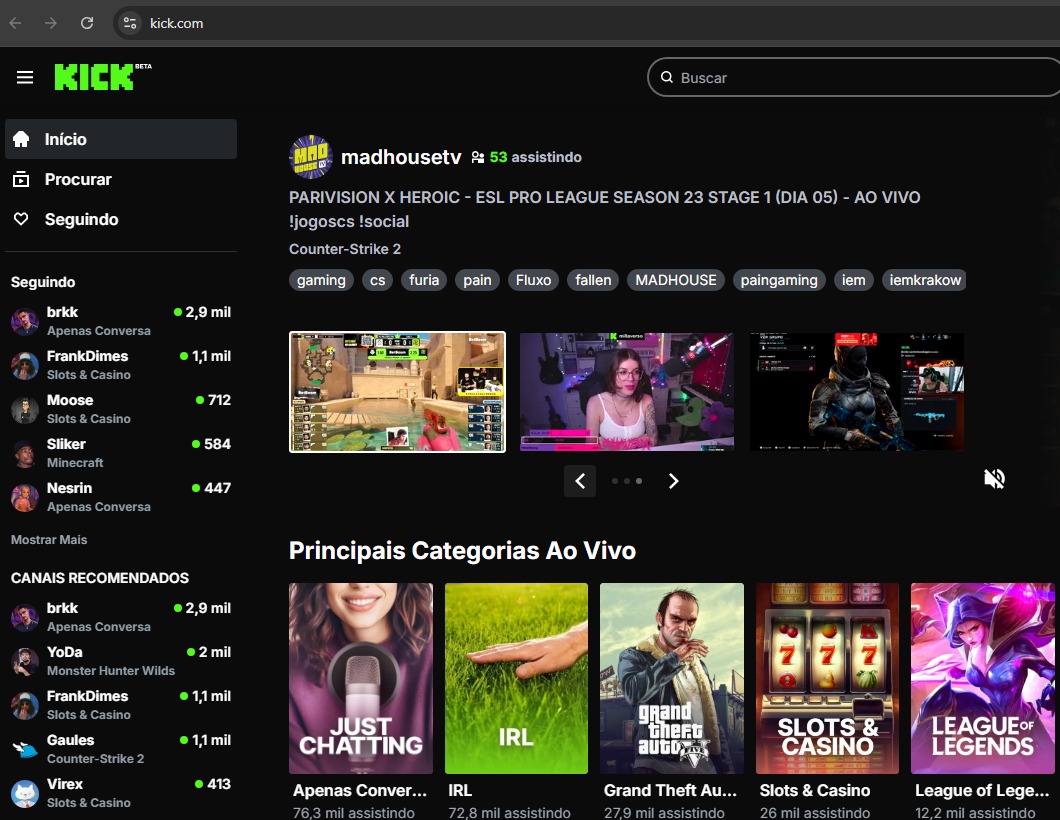This screenshot has height=820, width=1060.
Task: Focus the Buscar search field
Action: 854,78
